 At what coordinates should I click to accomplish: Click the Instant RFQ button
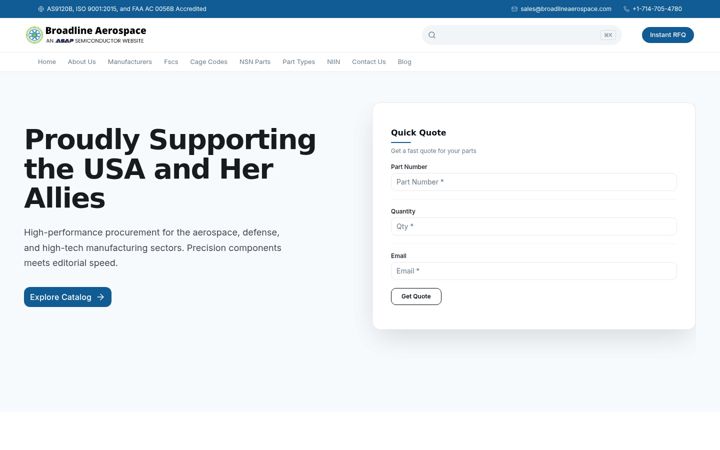[x=668, y=35]
